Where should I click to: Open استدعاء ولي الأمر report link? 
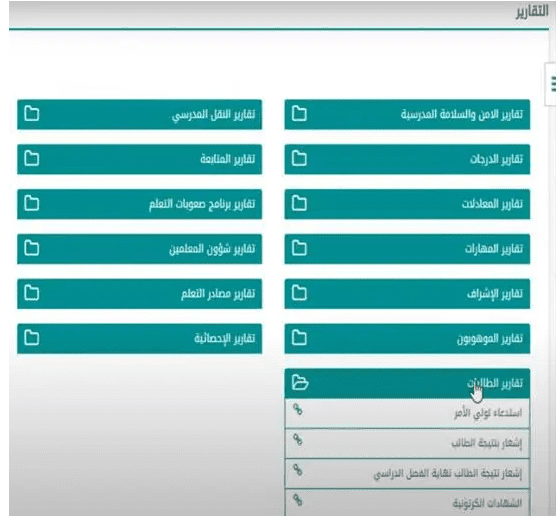click(x=407, y=413)
